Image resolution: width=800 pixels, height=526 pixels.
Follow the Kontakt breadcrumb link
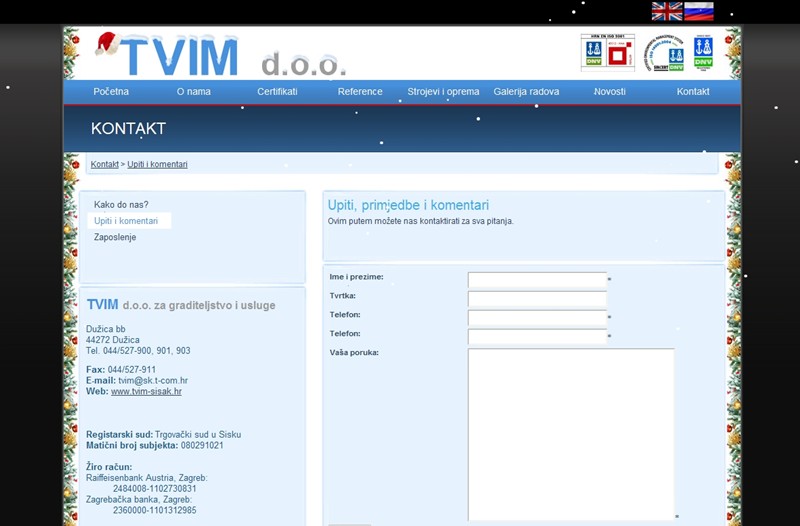pos(105,164)
